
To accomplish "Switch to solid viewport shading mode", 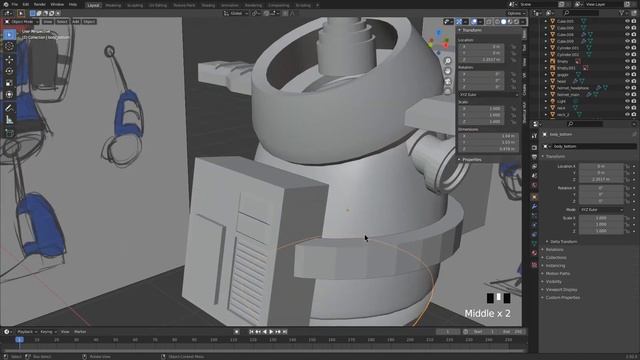I will tap(504, 22).
